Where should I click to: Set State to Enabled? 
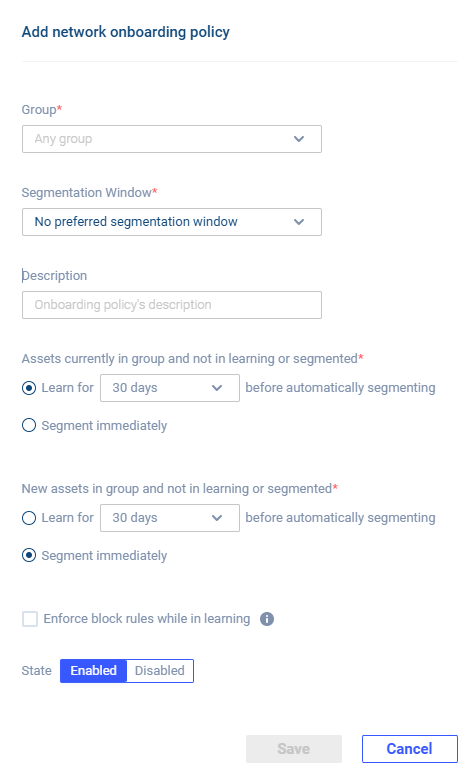point(94,671)
